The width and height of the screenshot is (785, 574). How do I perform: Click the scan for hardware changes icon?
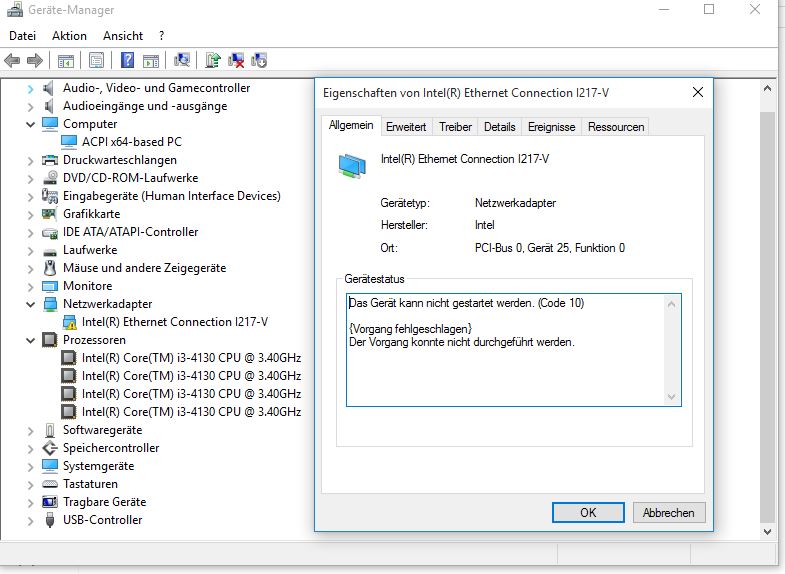click(182, 60)
